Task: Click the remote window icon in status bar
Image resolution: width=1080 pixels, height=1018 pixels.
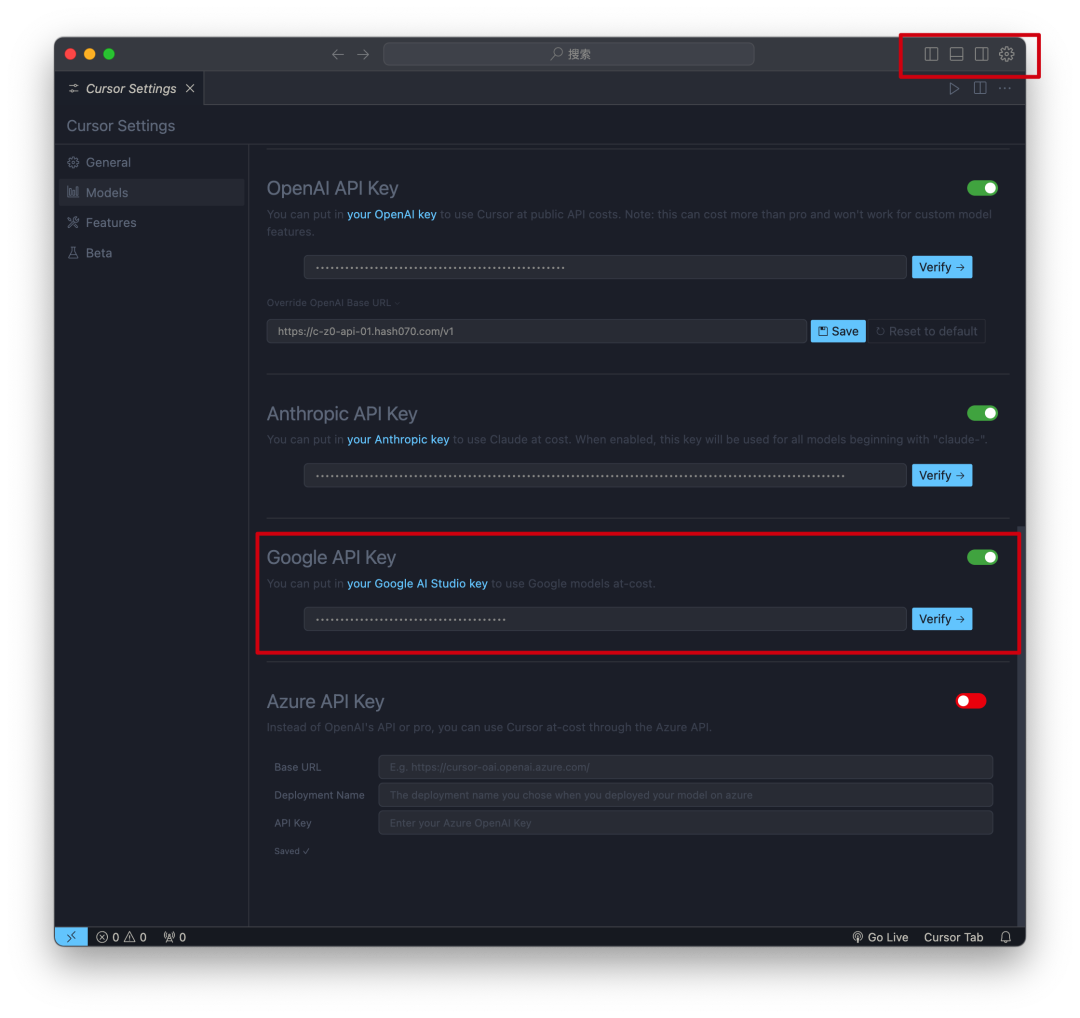Action: (71, 937)
